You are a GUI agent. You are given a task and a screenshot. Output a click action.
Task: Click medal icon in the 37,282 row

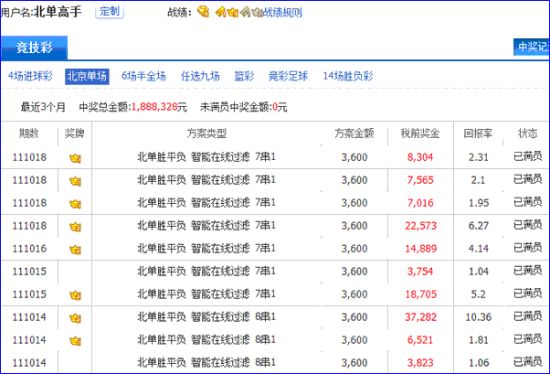pos(75,318)
